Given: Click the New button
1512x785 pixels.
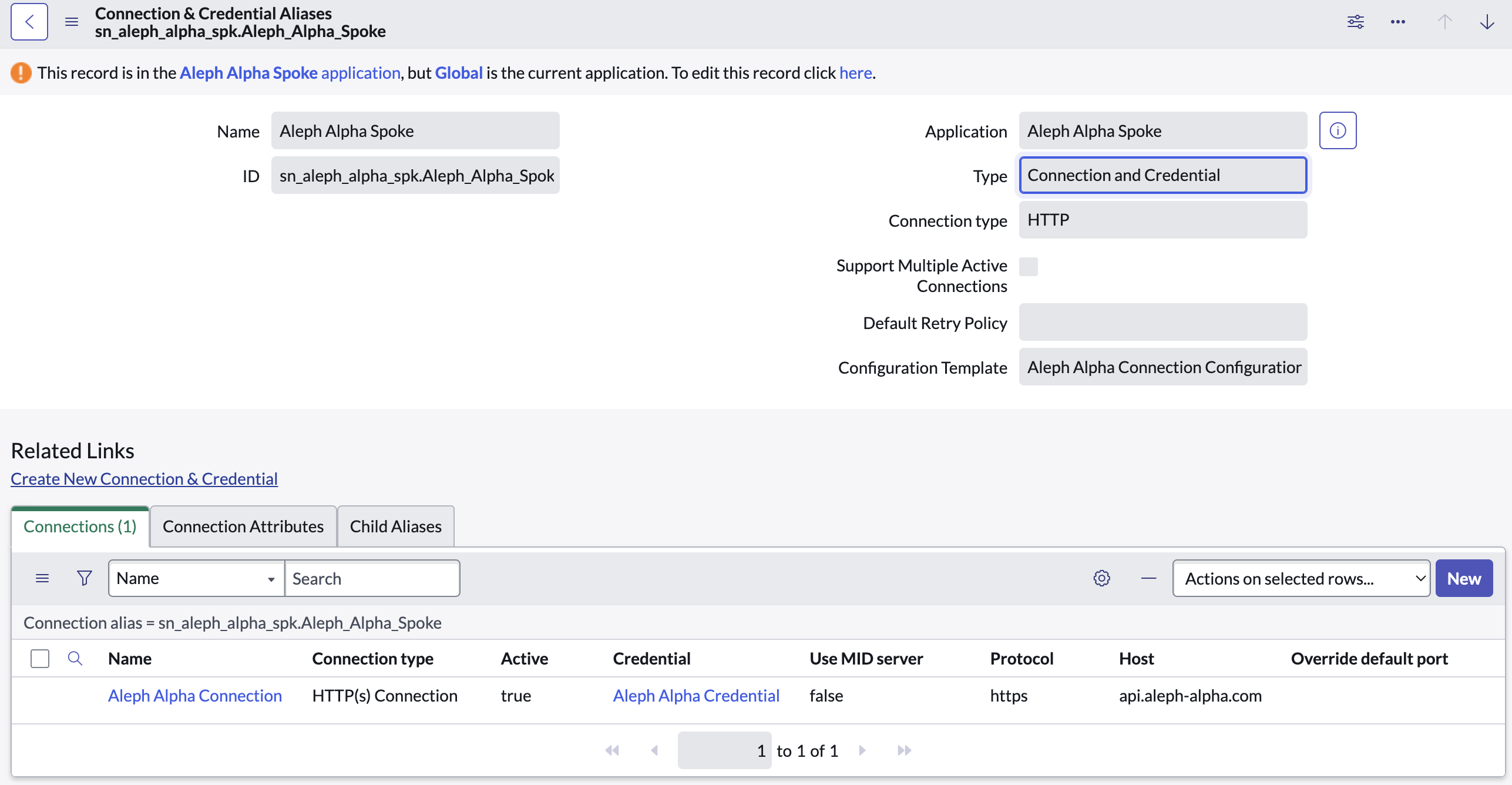Looking at the screenshot, I should pyautogui.click(x=1464, y=578).
